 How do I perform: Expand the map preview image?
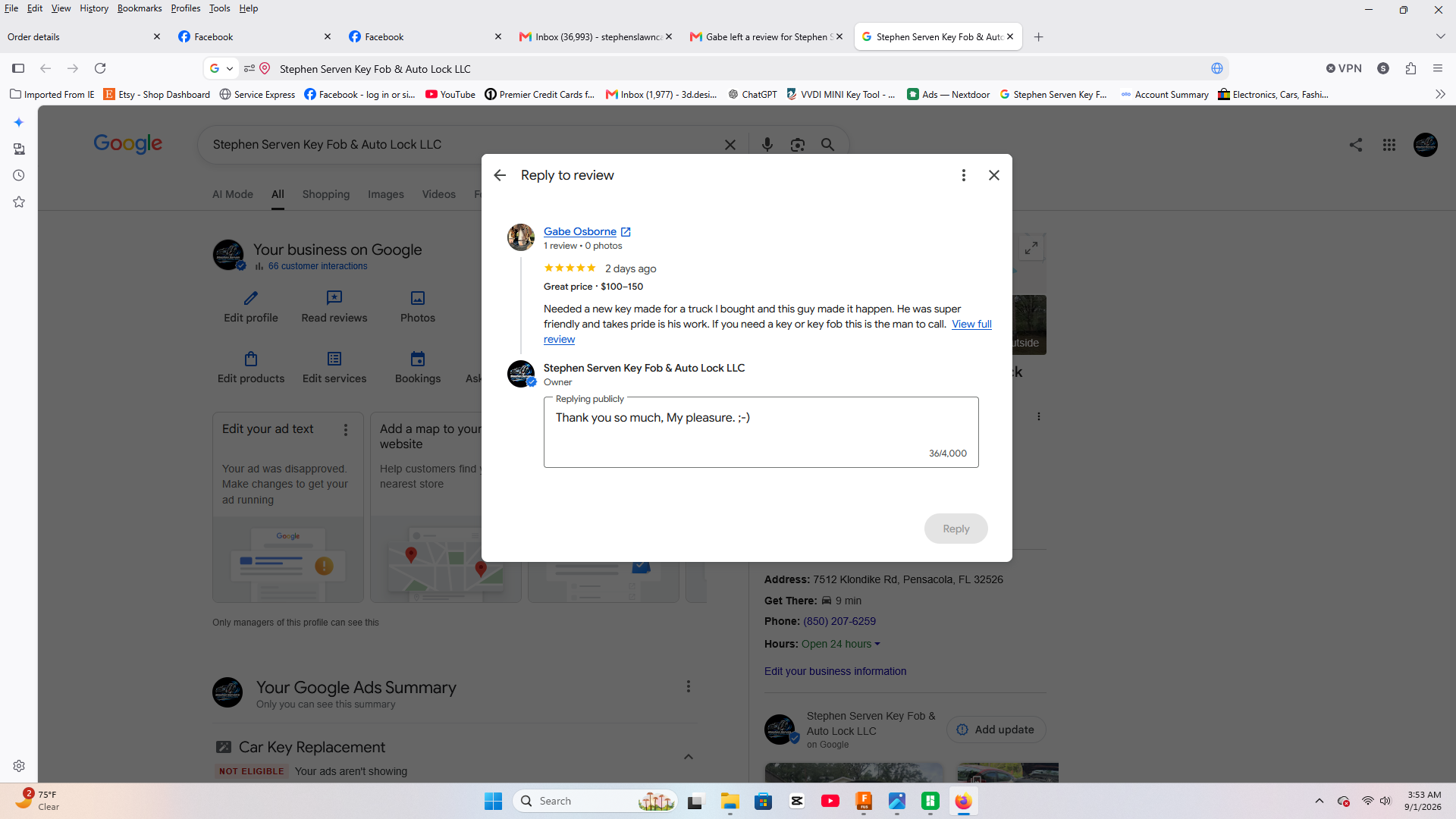click(1031, 248)
